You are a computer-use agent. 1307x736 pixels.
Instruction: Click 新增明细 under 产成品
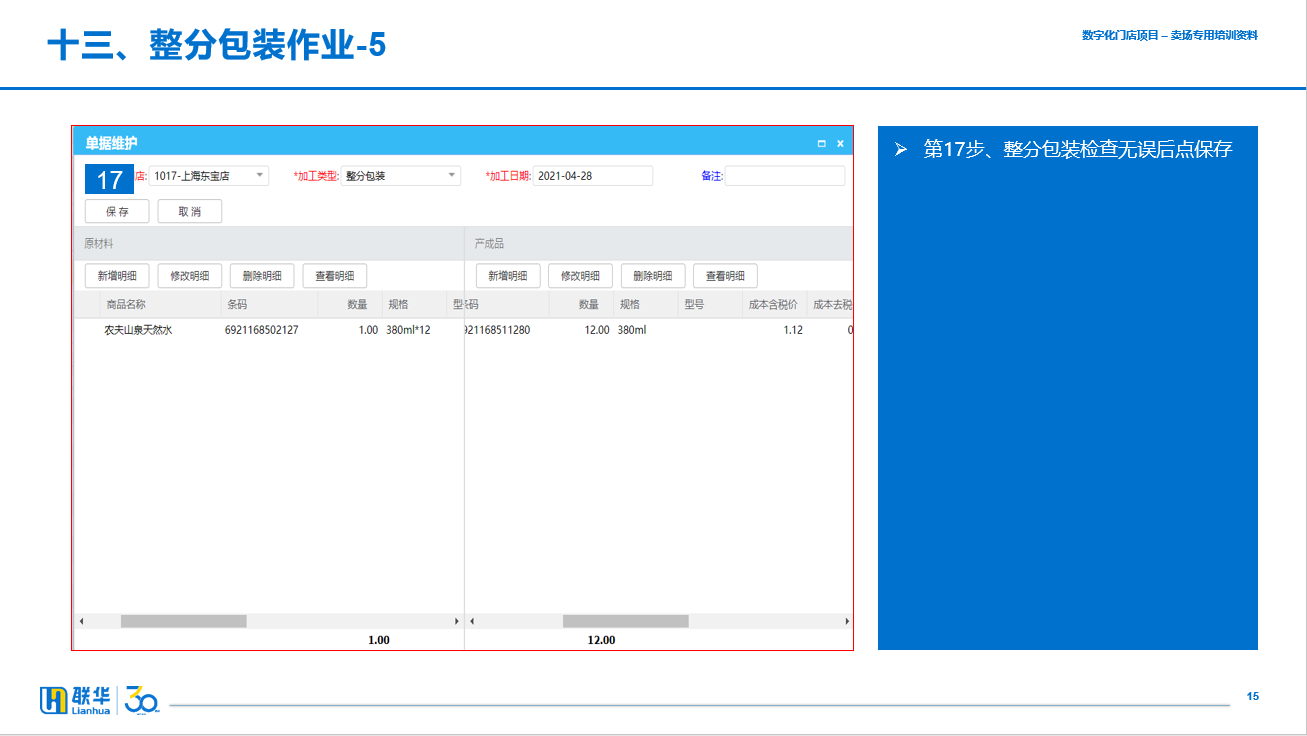pyautogui.click(x=508, y=276)
